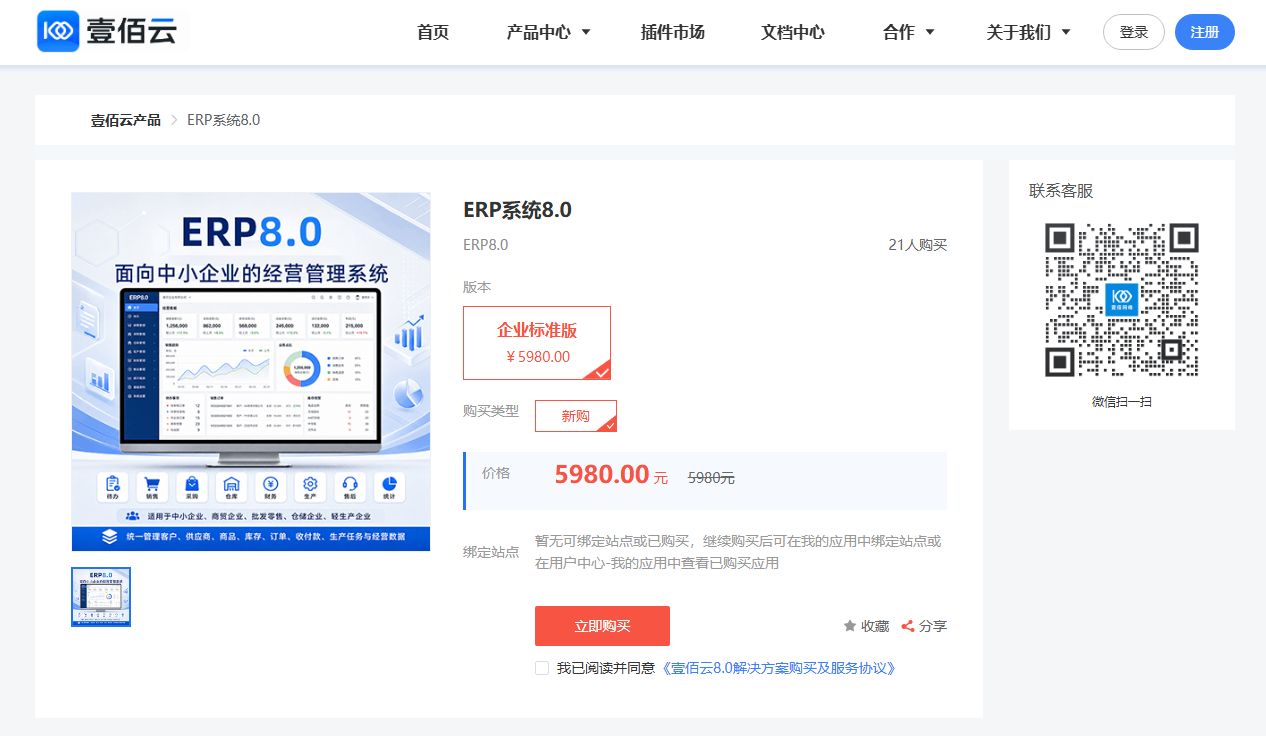
Task: Open the 合作 menu
Action: 899,32
